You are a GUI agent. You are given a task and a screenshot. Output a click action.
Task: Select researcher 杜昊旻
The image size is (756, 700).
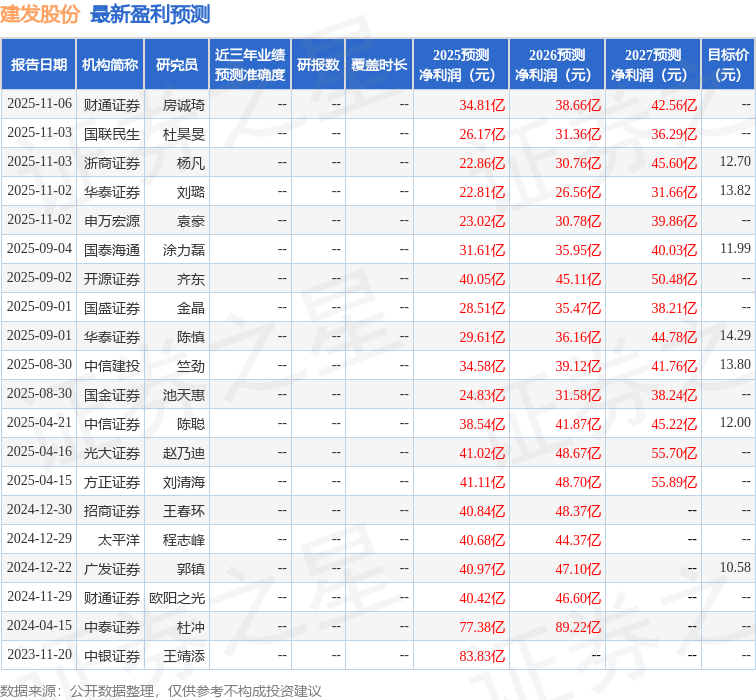(184, 134)
